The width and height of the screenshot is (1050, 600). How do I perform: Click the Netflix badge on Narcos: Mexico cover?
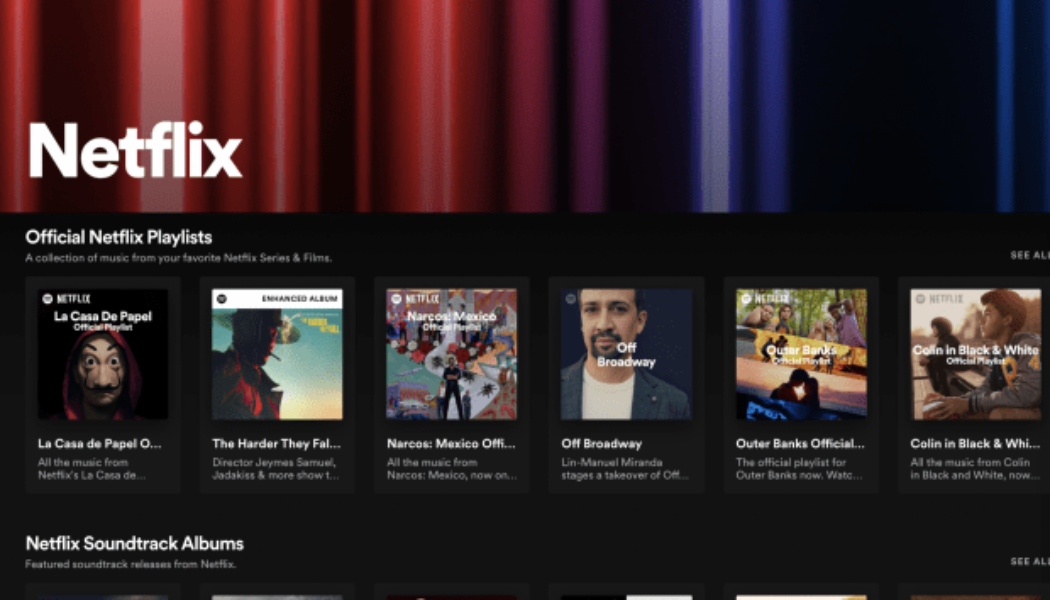click(x=412, y=296)
